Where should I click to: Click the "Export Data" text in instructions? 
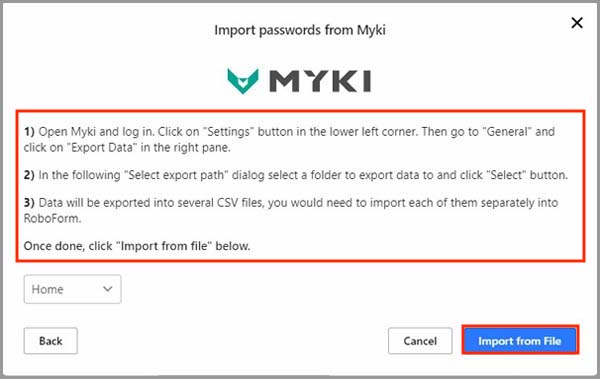point(103,147)
